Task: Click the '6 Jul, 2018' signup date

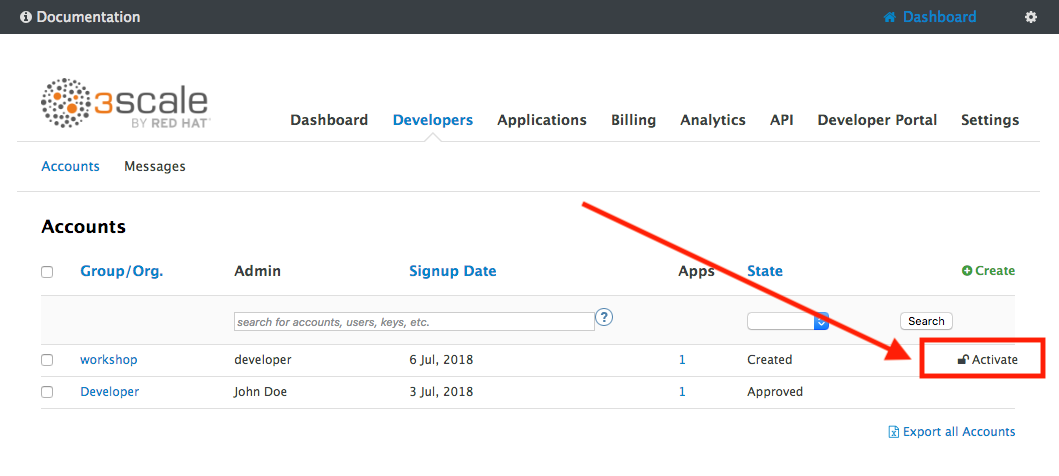Action: pyautogui.click(x=441, y=360)
